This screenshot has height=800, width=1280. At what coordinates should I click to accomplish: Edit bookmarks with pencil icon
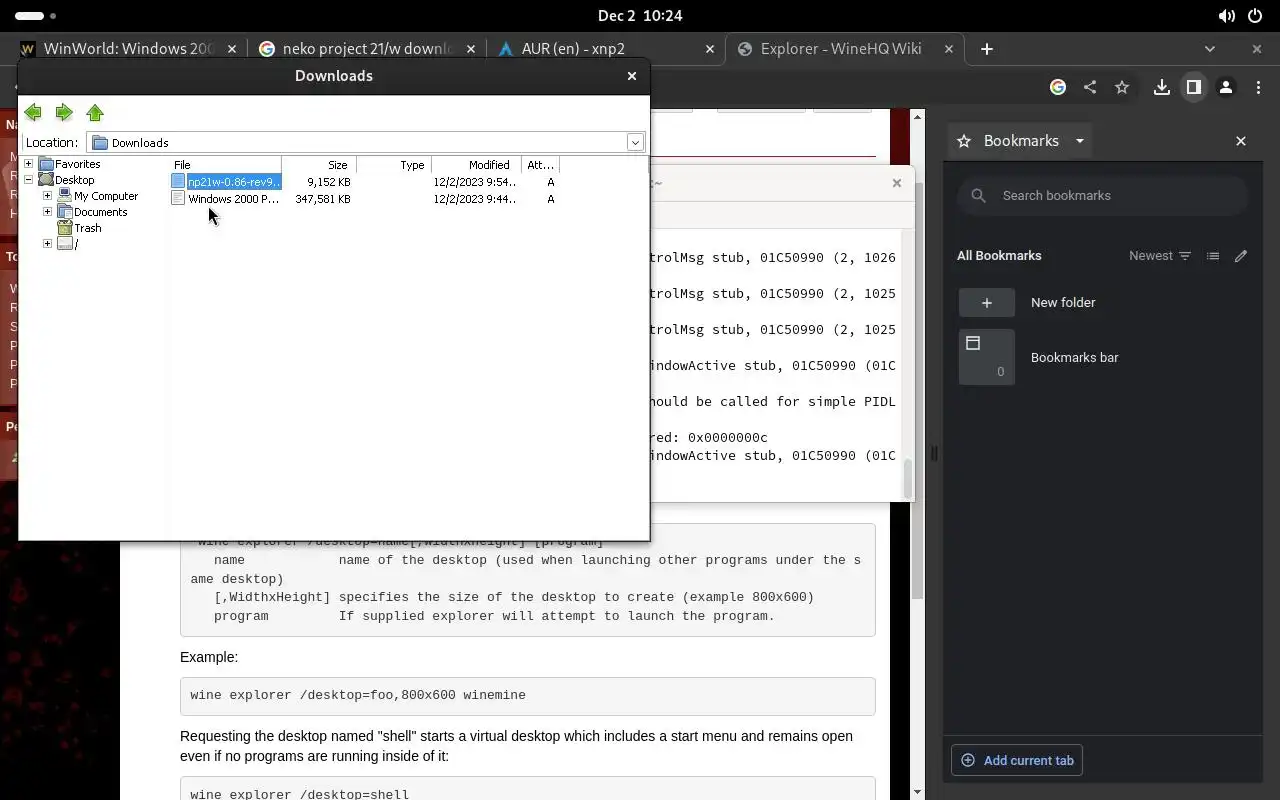tap(1241, 256)
